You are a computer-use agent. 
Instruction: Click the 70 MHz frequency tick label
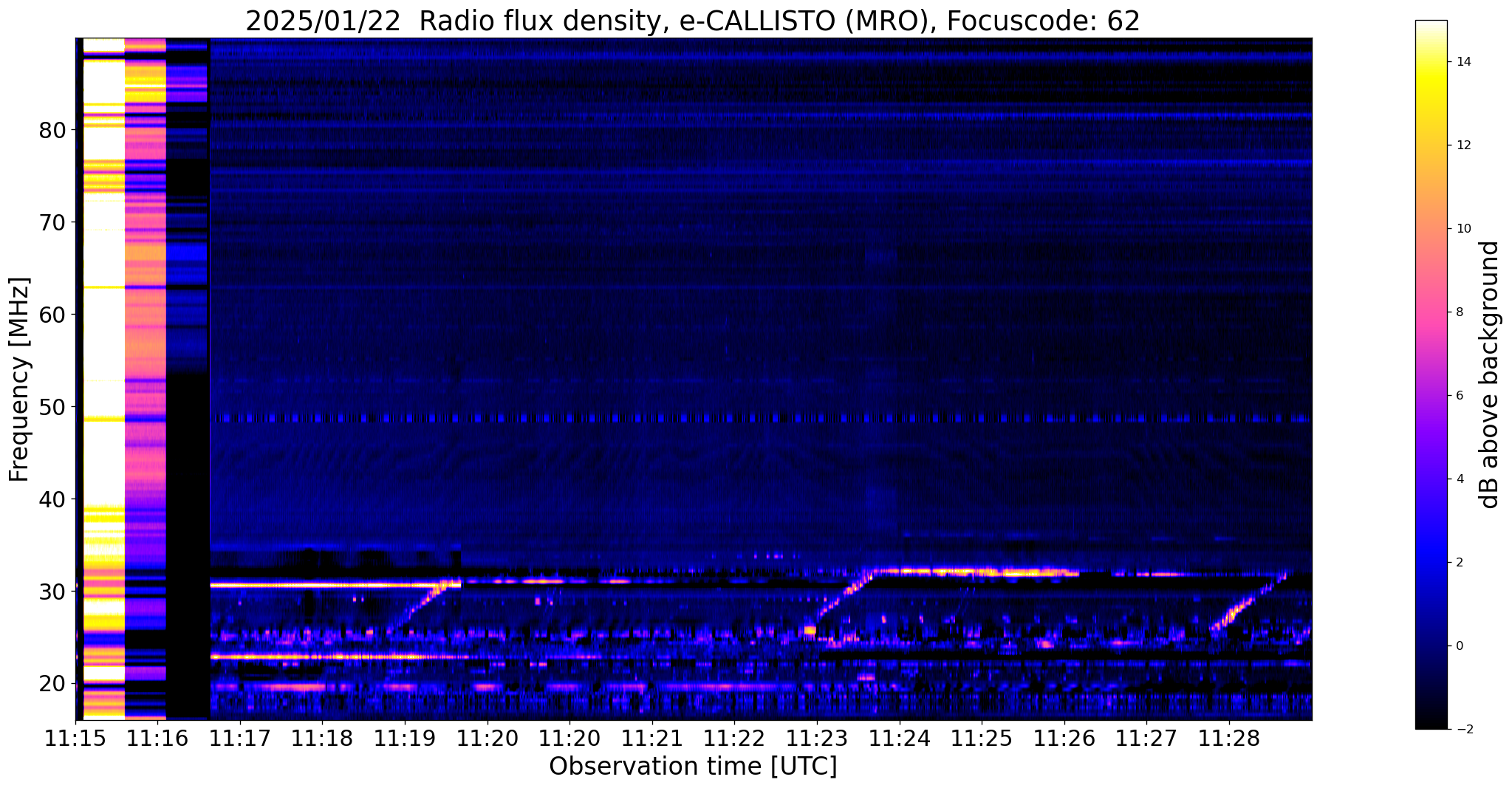point(52,222)
